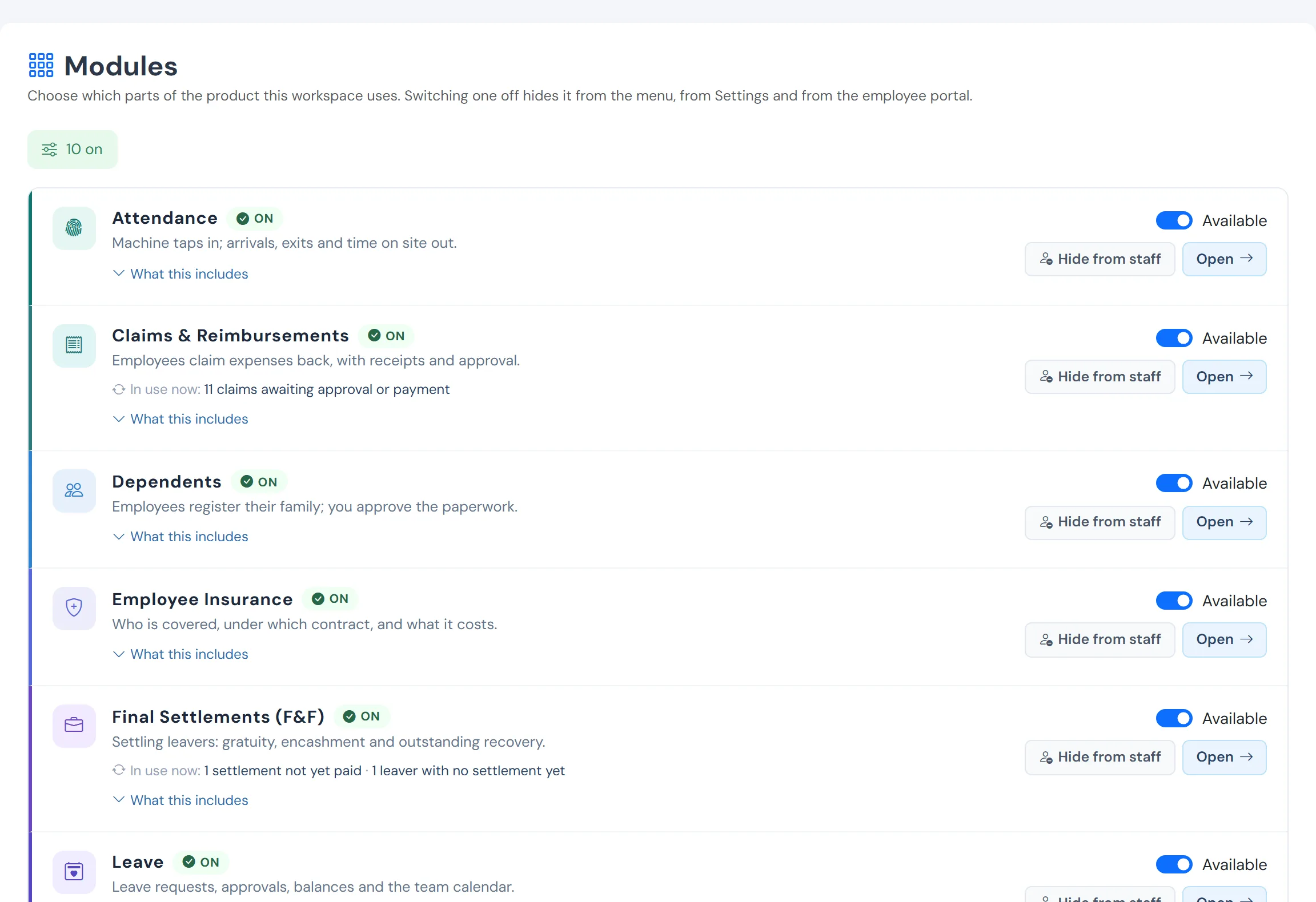Expand What this includes under Claims & Reimbursements

[180, 419]
